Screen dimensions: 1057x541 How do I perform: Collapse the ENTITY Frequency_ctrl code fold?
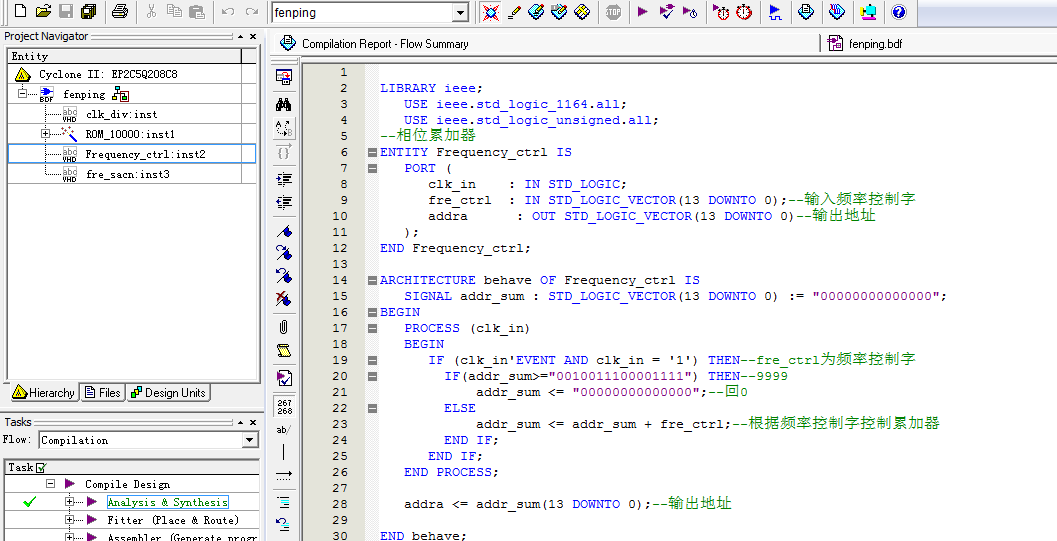(372, 152)
